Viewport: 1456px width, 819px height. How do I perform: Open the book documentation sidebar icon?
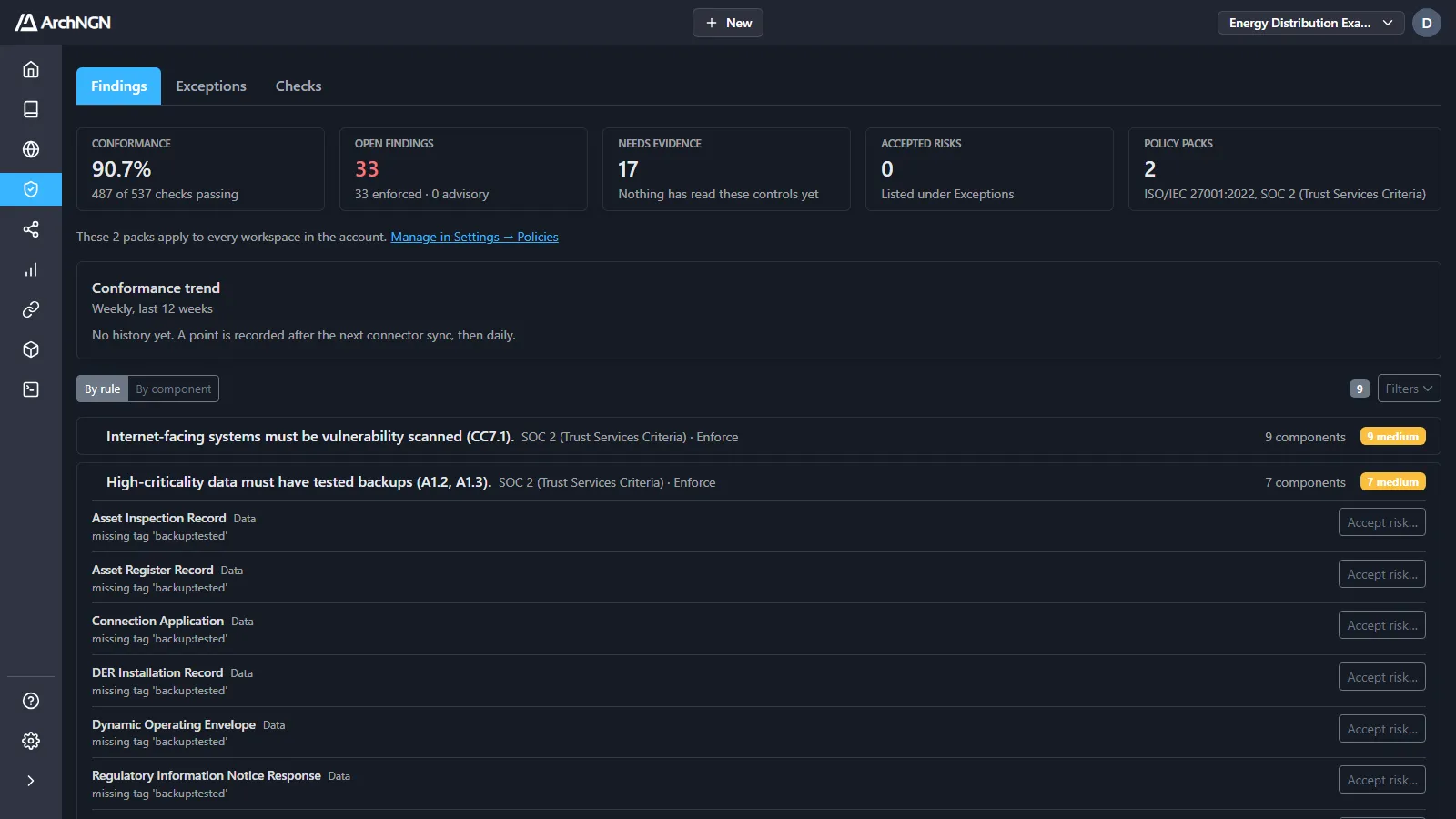(x=31, y=109)
